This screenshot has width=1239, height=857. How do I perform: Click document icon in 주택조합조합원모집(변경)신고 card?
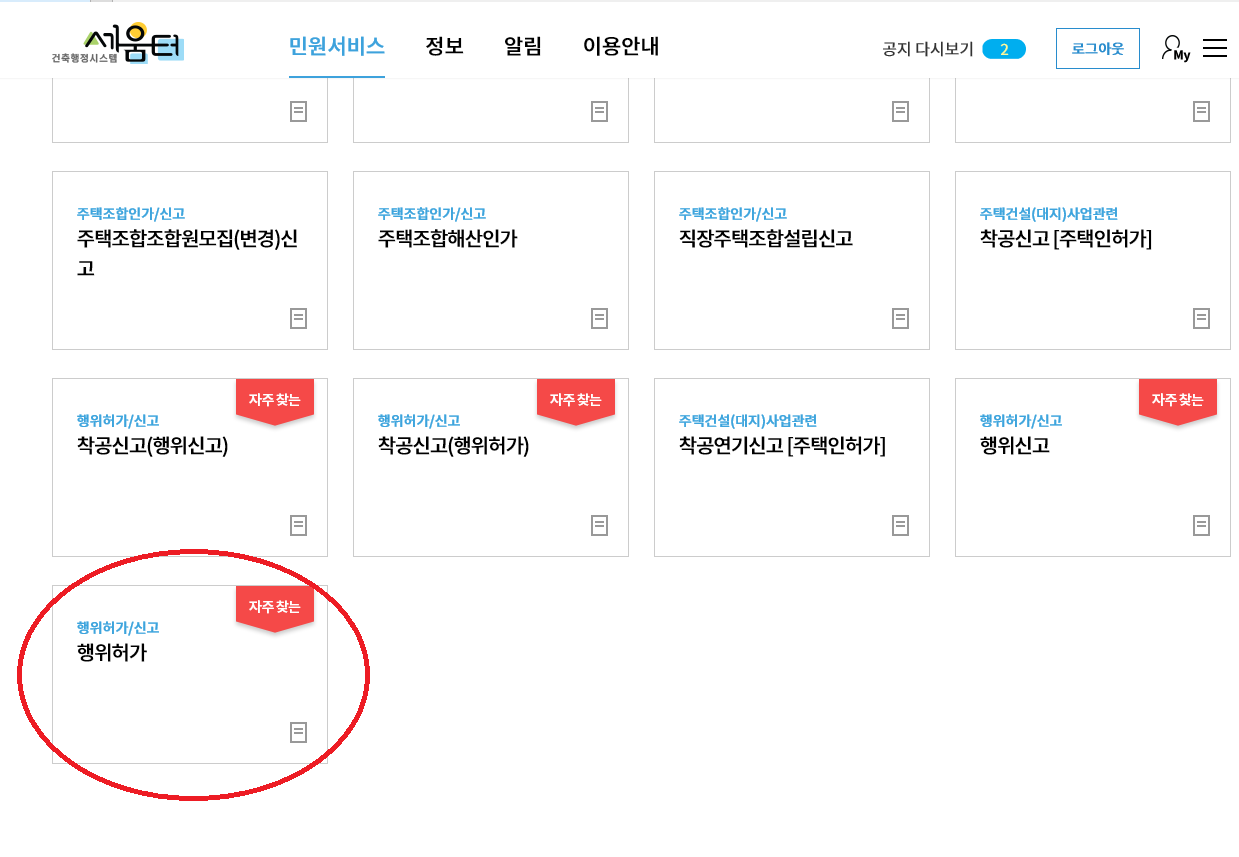point(298,318)
